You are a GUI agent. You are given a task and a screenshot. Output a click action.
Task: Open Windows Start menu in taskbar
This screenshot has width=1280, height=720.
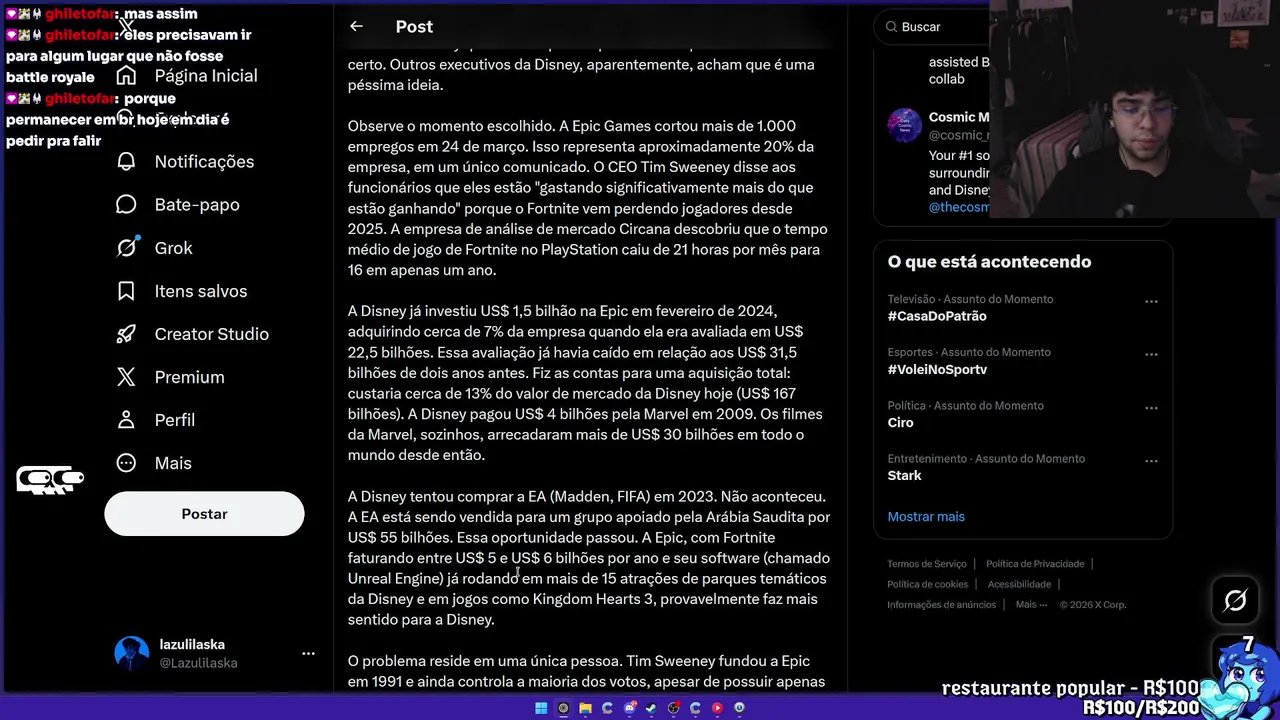(541, 708)
